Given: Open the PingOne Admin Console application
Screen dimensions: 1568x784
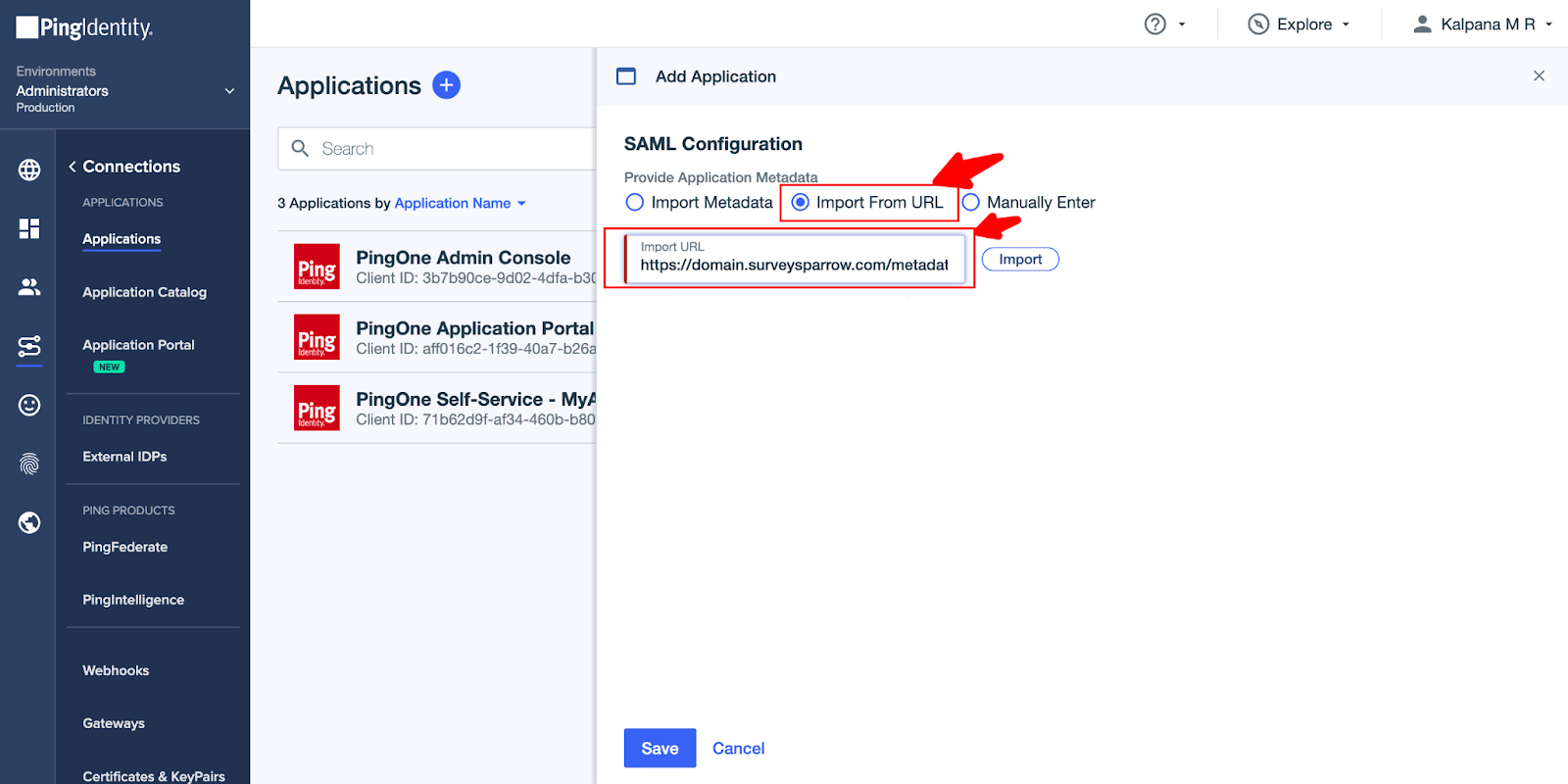Looking at the screenshot, I should pos(463,258).
